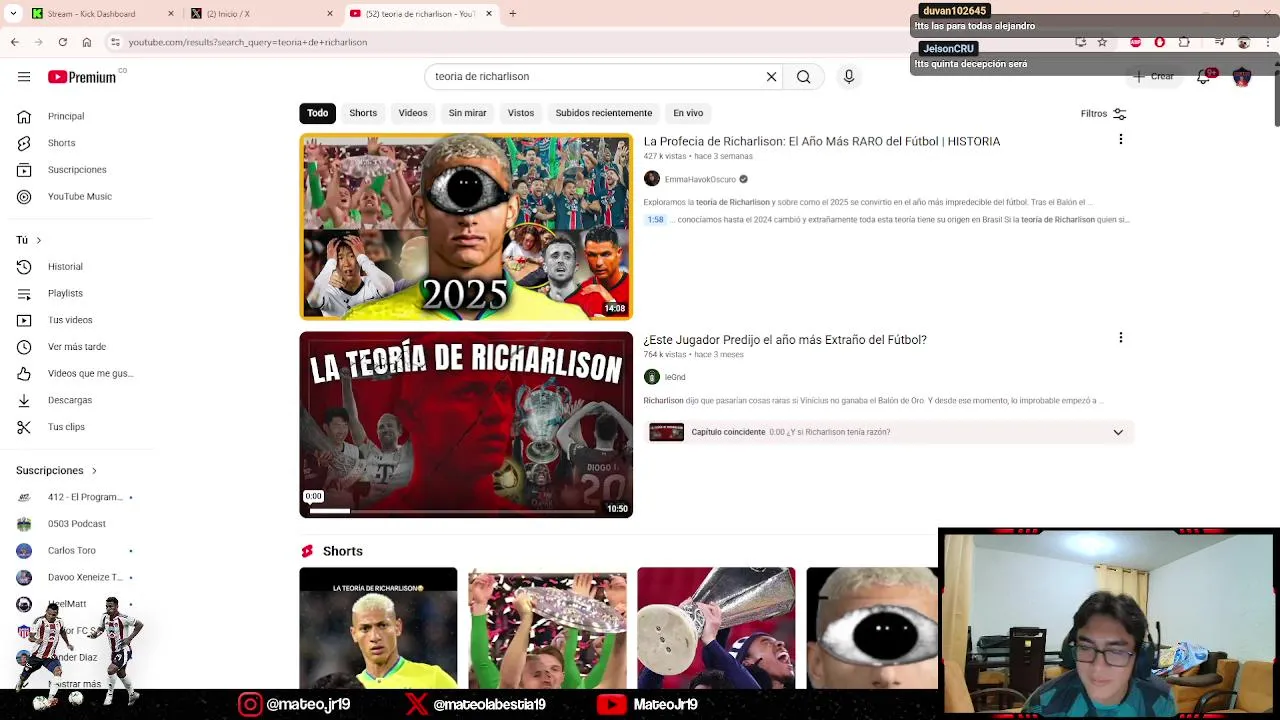Select the En vivo filter chip
This screenshot has height=720, width=1280.
[x=688, y=113]
